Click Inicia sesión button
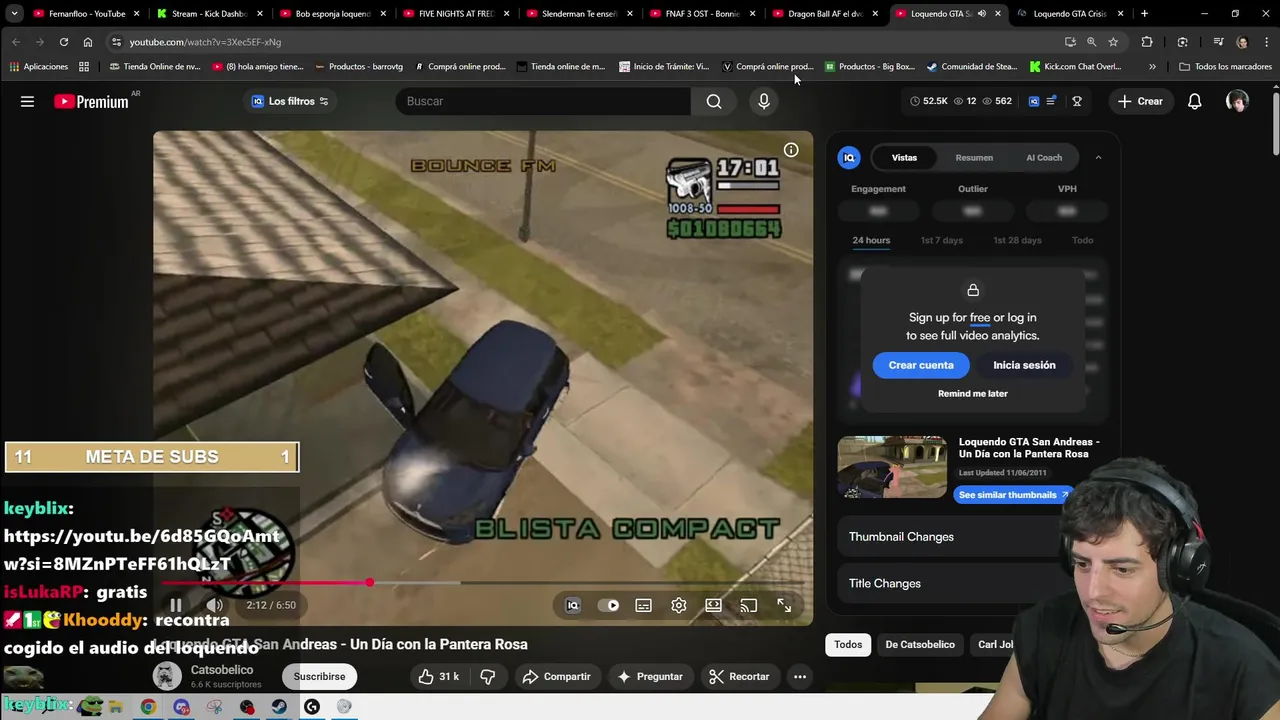The height and width of the screenshot is (720, 1280). tap(1024, 365)
